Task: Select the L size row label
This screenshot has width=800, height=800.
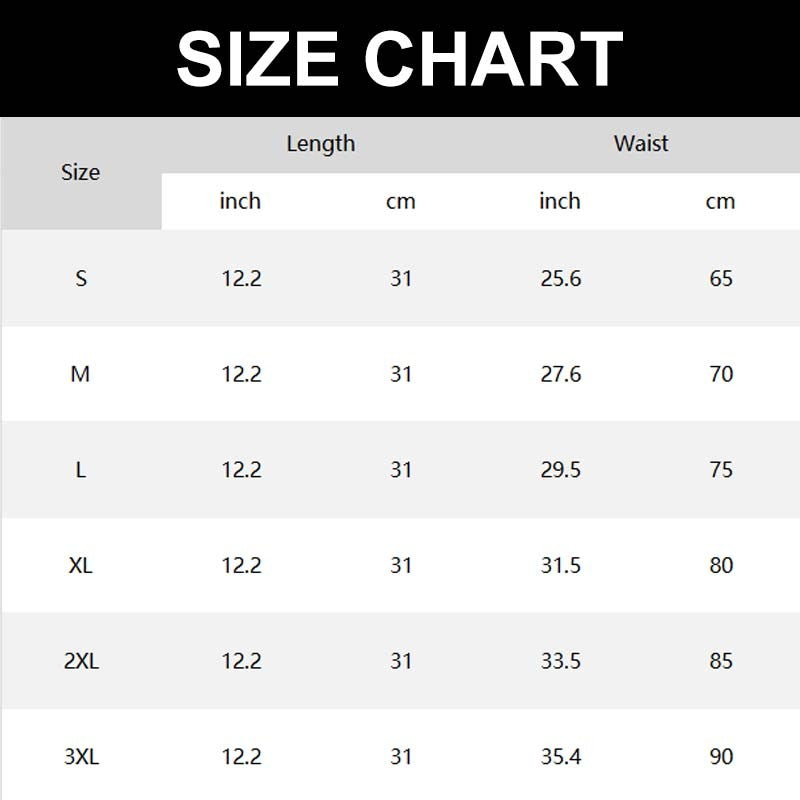Action: click(81, 470)
